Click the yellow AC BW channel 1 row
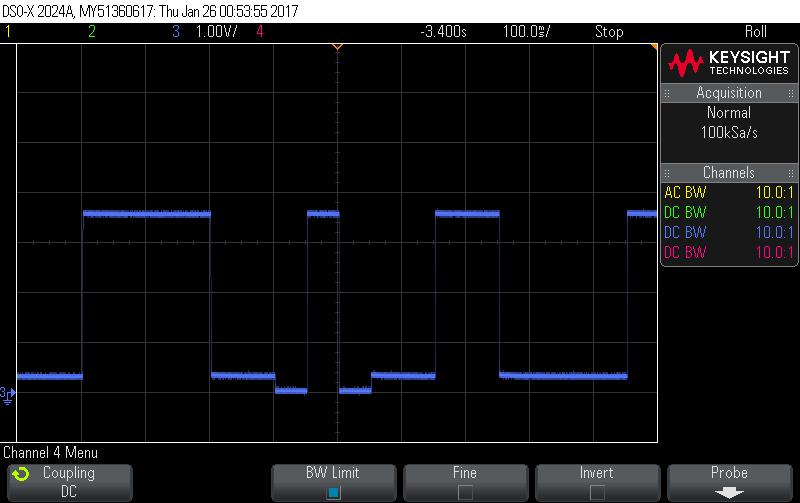The height and width of the screenshot is (503, 800). pos(729,192)
